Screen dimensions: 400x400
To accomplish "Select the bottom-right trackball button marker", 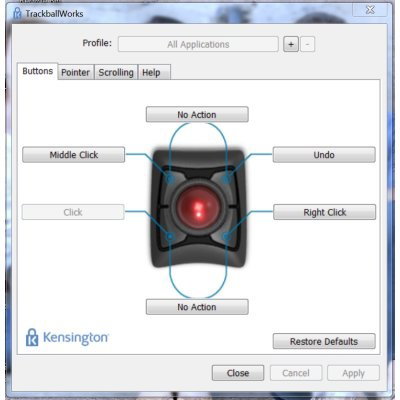I will coord(227,236).
